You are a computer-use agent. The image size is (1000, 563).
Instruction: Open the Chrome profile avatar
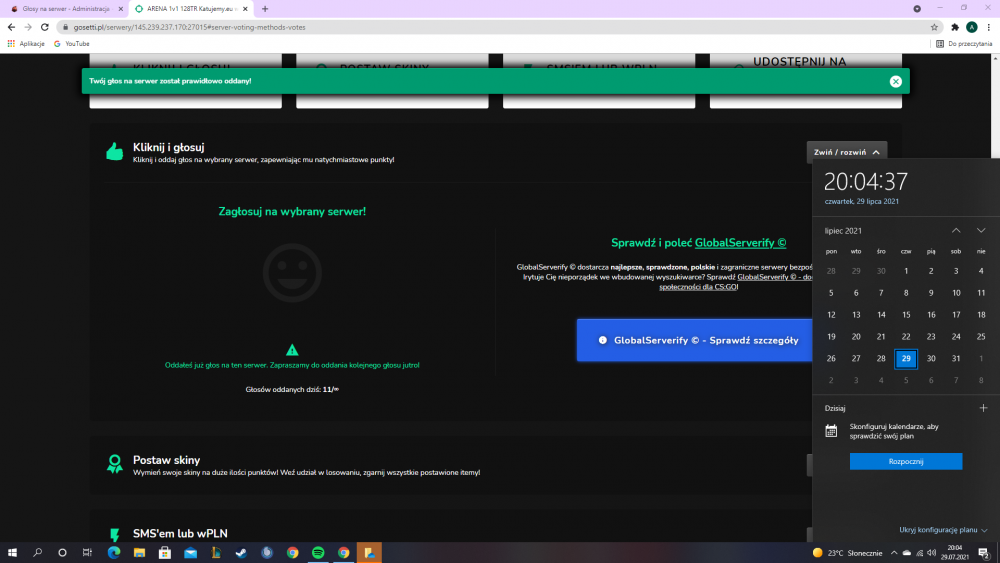(x=971, y=27)
